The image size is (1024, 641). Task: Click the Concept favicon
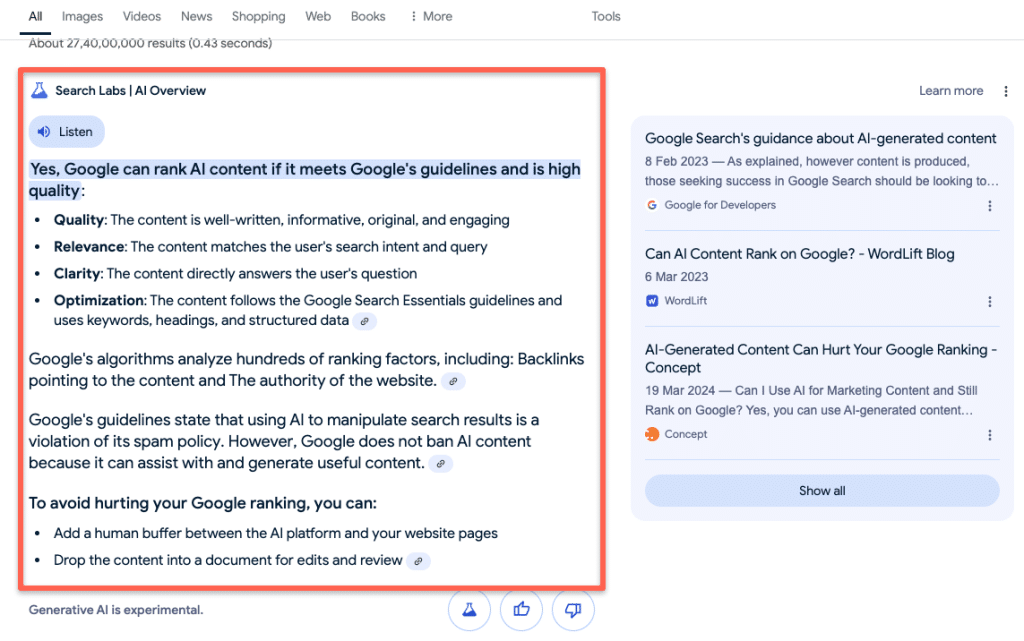tap(650, 434)
